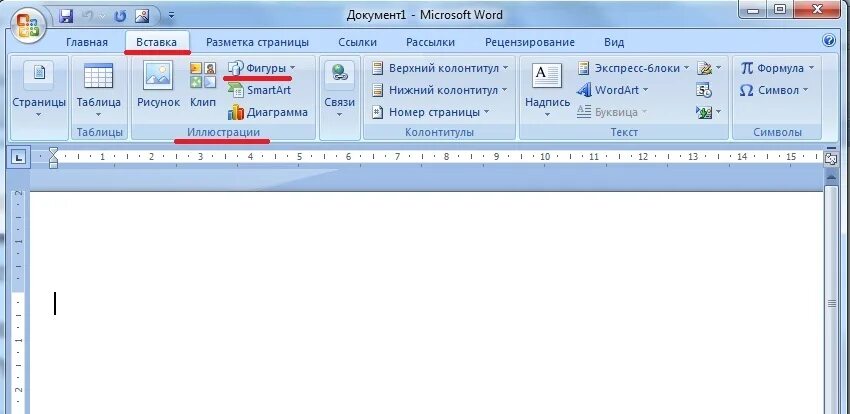Click the tab selector at ruler corner

tap(18, 158)
